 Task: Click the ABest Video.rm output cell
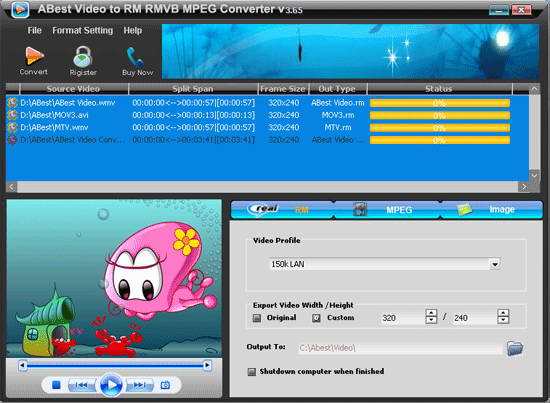[338, 103]
